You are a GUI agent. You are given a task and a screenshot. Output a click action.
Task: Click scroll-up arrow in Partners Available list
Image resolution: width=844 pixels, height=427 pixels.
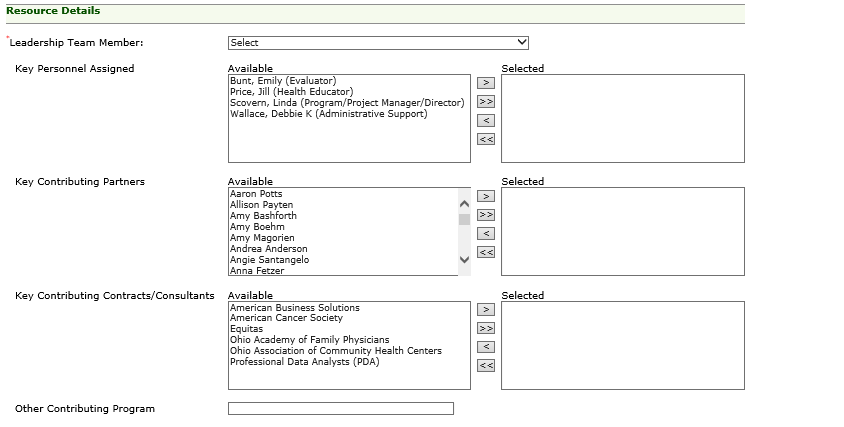point(464,204)
